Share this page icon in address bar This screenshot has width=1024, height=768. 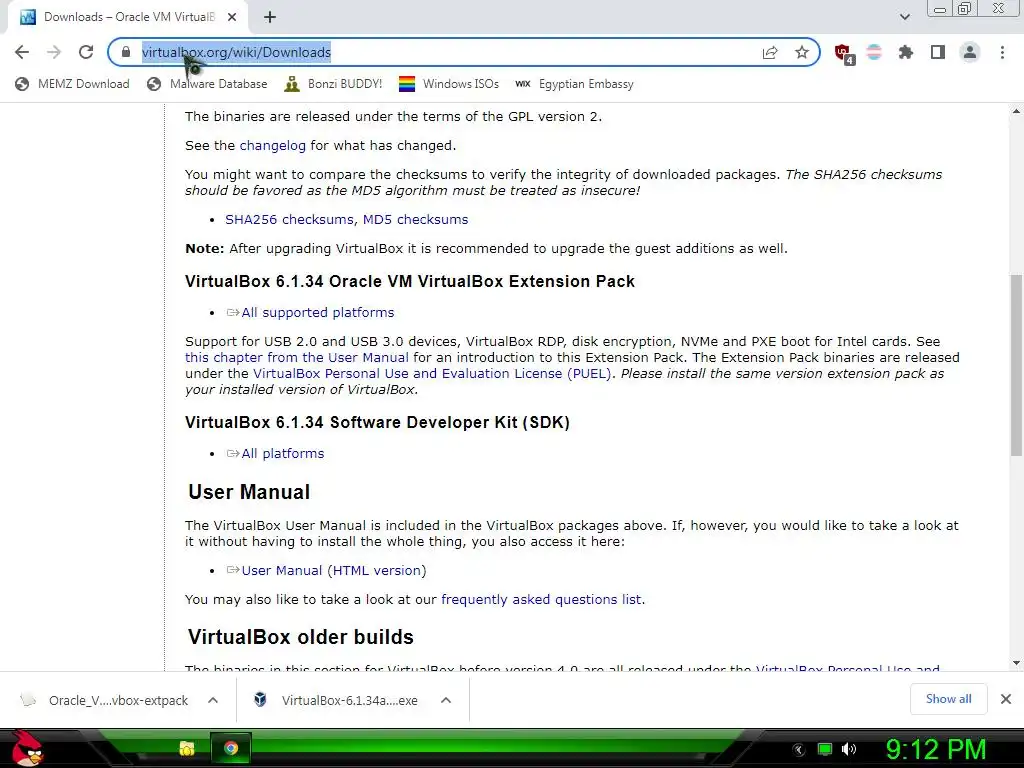[770, 52]
